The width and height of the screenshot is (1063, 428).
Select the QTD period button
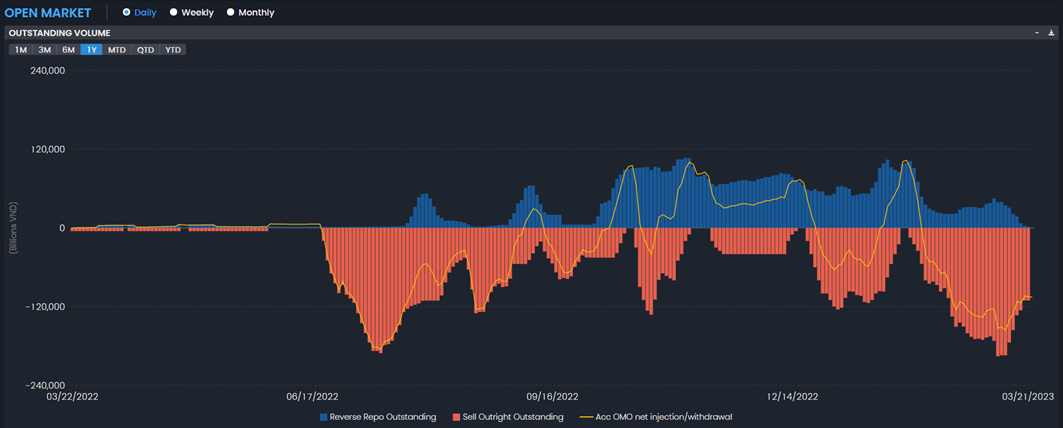pyautogui.click(x=146, y=50)
